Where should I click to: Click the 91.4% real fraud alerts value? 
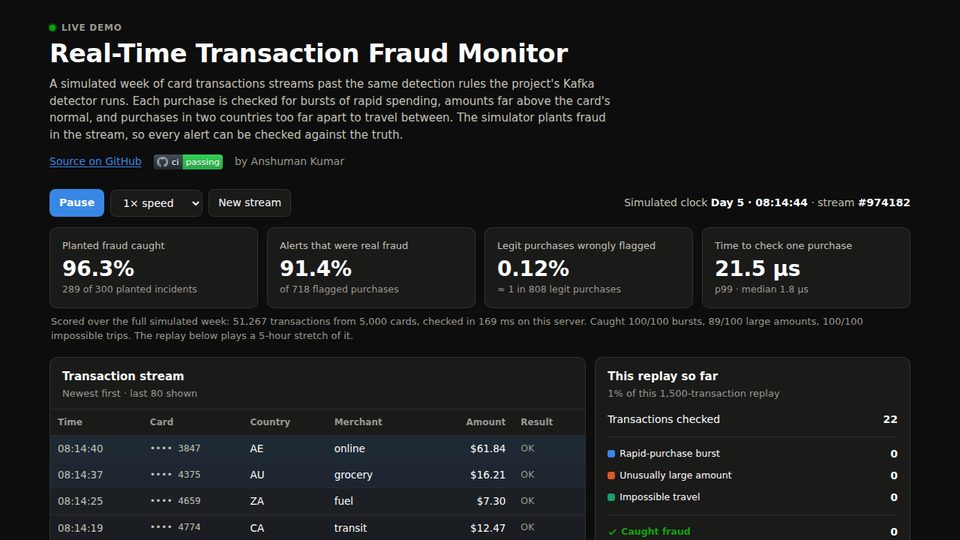(315, 269)
